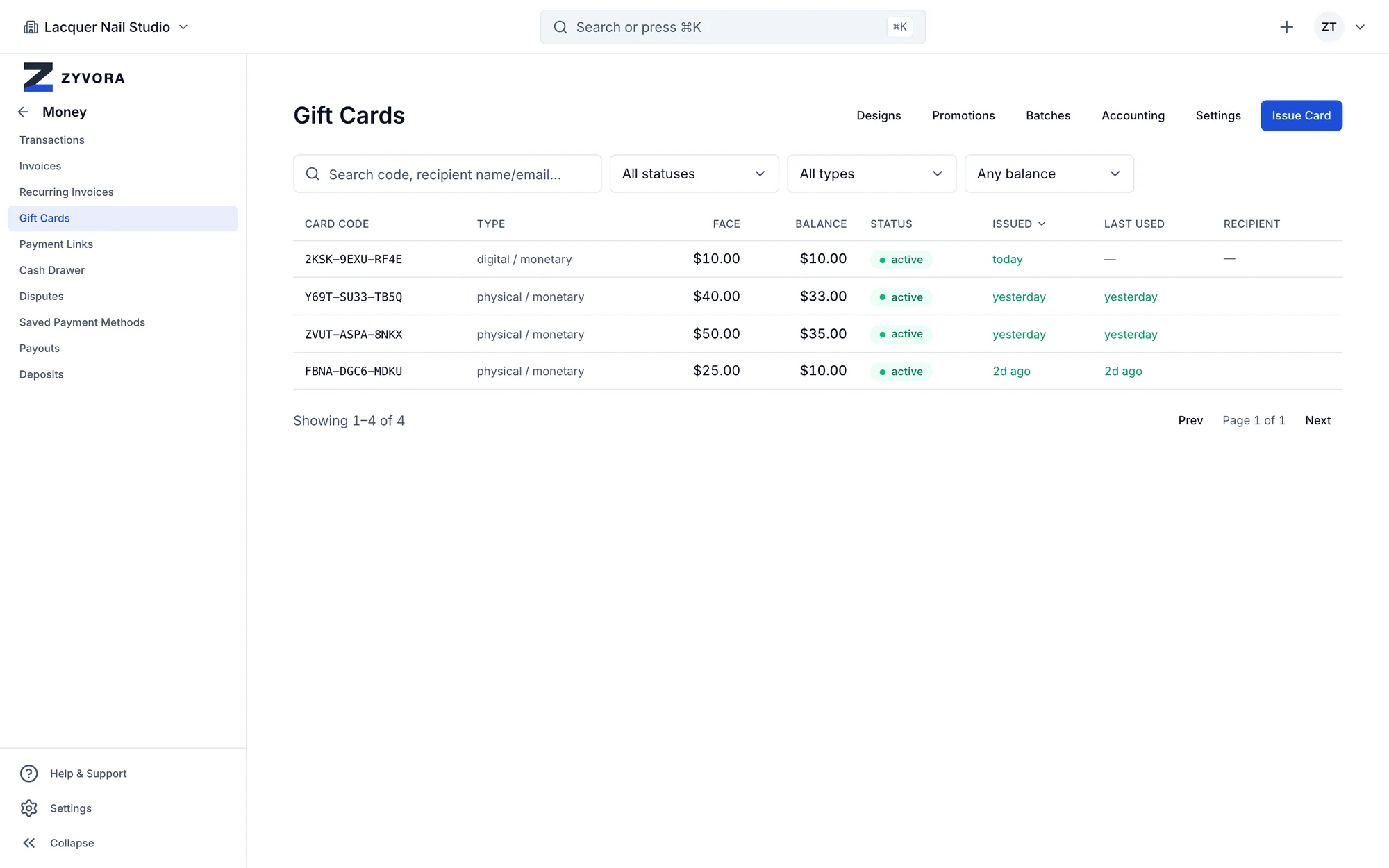Expand the Lacquer Nail Studio switcher
The image size is (1389, 868).
pyautogui.click(x=183, y=27)
